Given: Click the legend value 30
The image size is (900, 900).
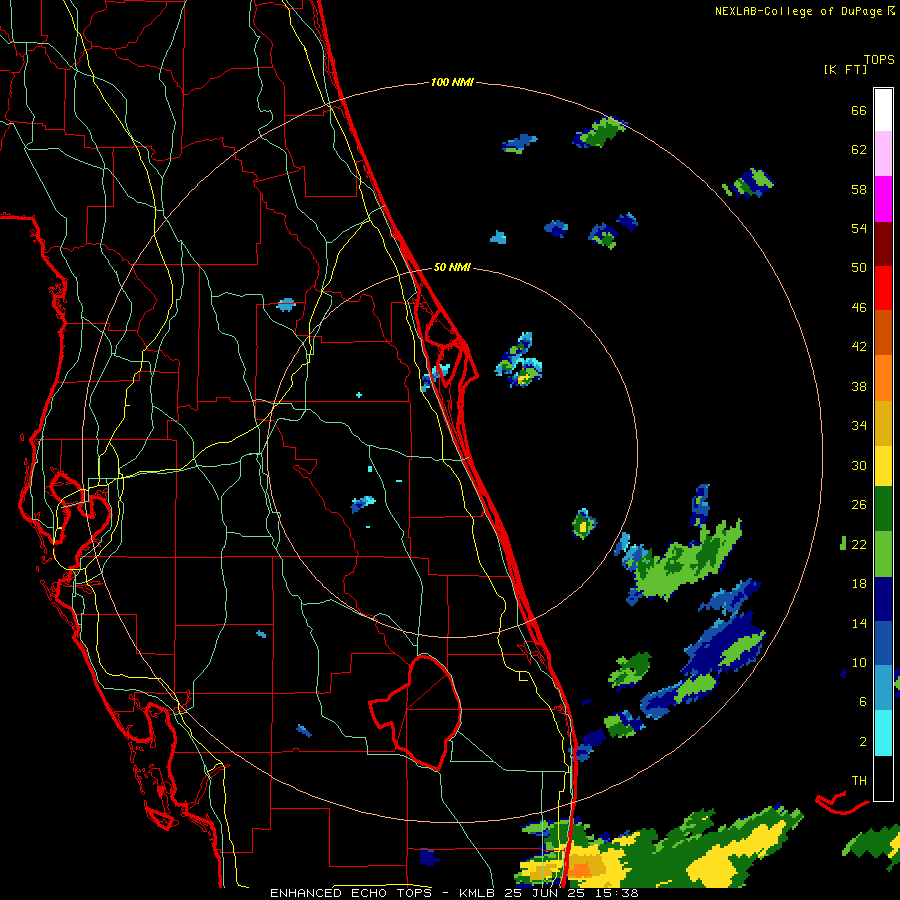Looking at the screenshot, I should pyautogui.click(x=859, y=465).
